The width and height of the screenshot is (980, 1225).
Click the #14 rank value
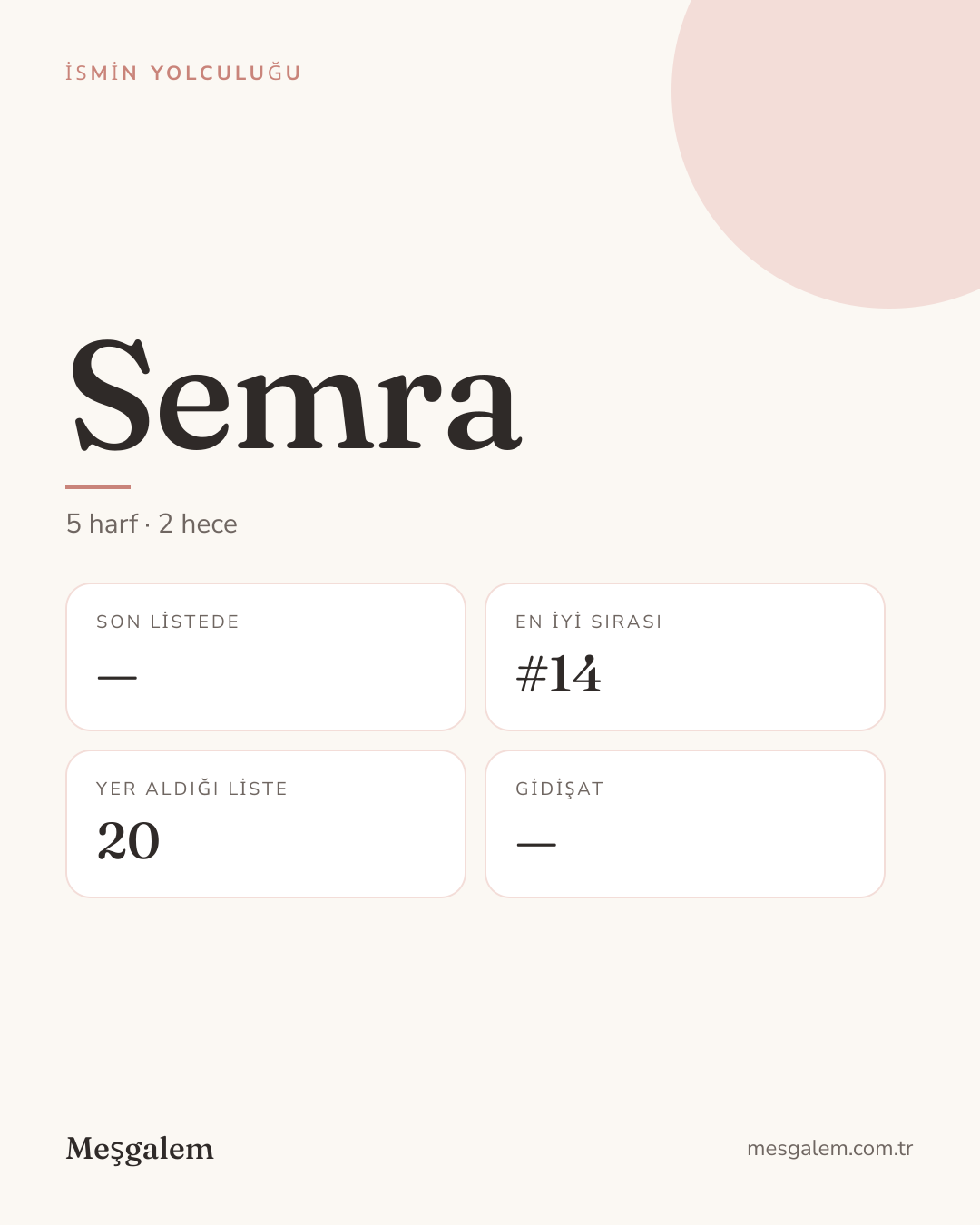coord(558,675)
